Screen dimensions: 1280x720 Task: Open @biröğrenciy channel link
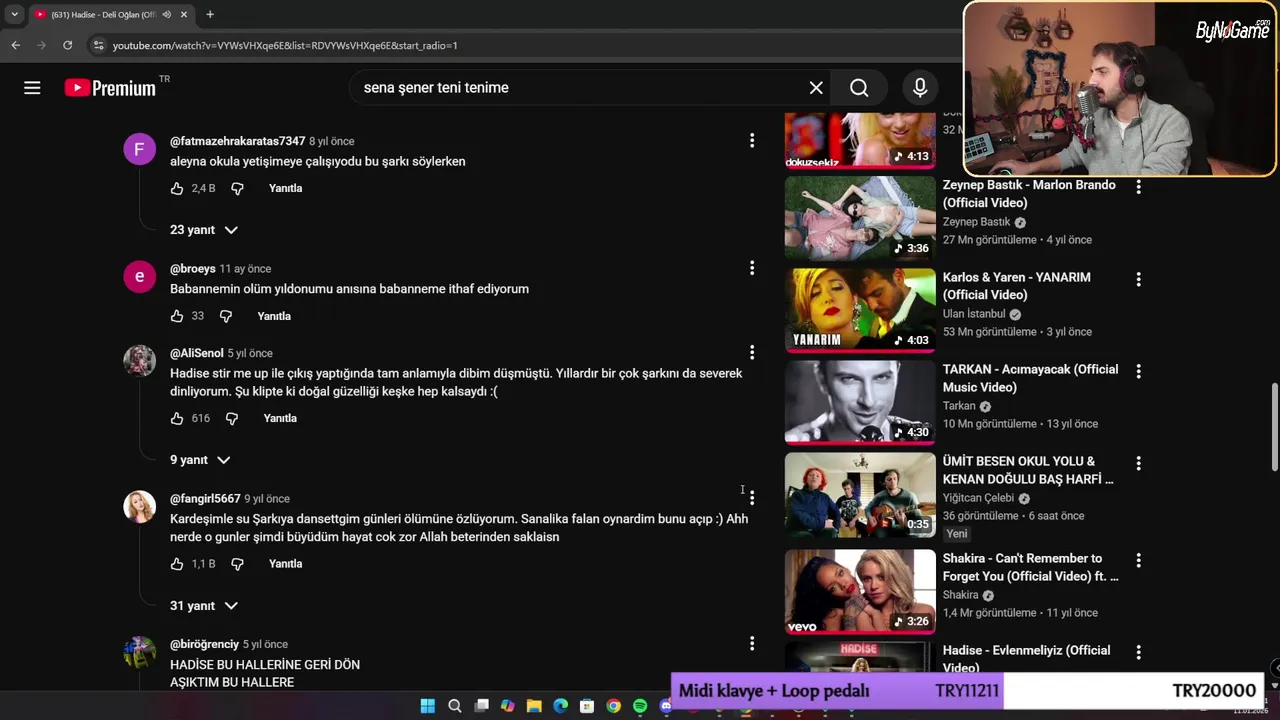204,644
